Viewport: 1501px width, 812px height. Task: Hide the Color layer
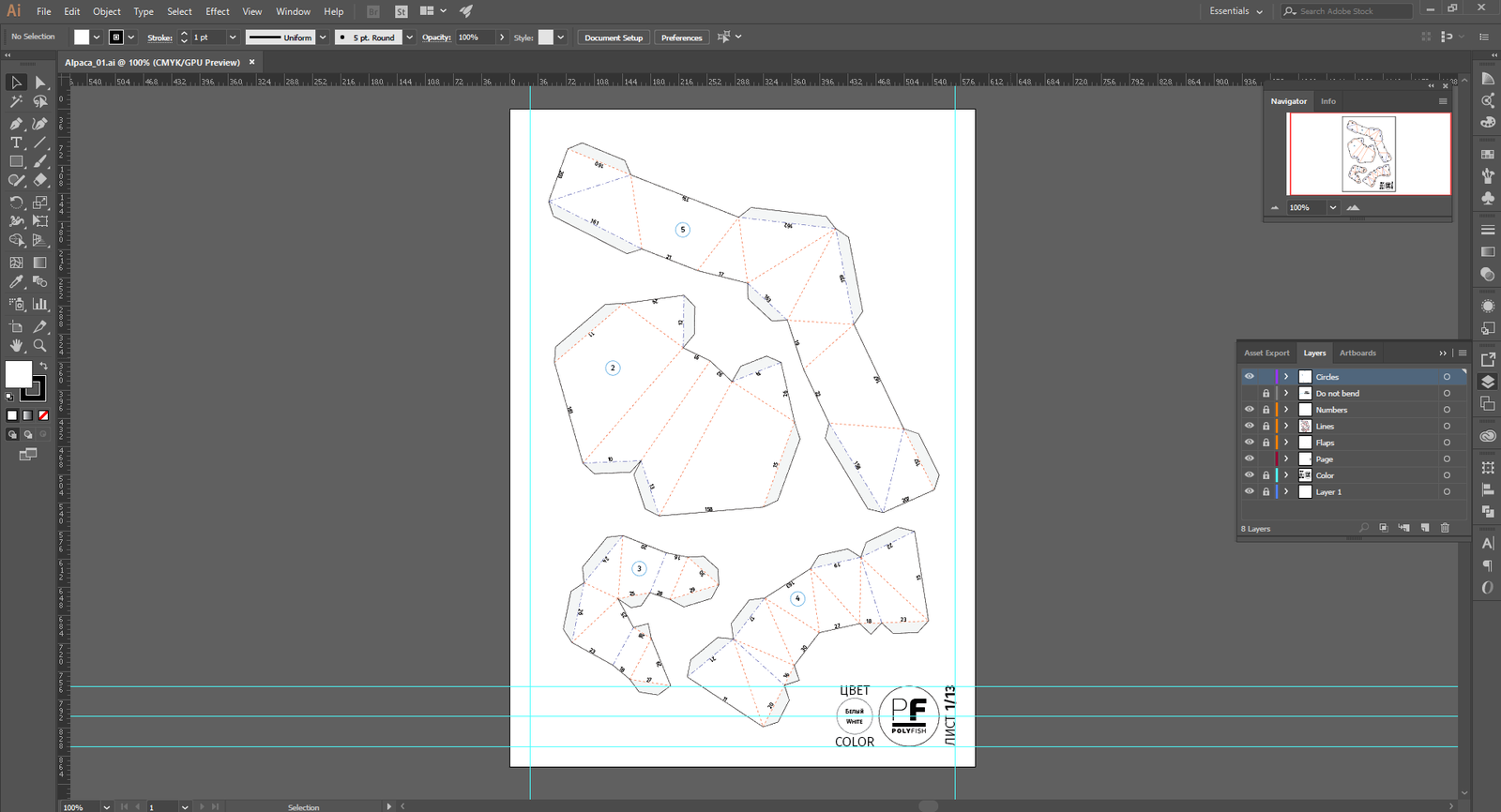(1249, 475)
